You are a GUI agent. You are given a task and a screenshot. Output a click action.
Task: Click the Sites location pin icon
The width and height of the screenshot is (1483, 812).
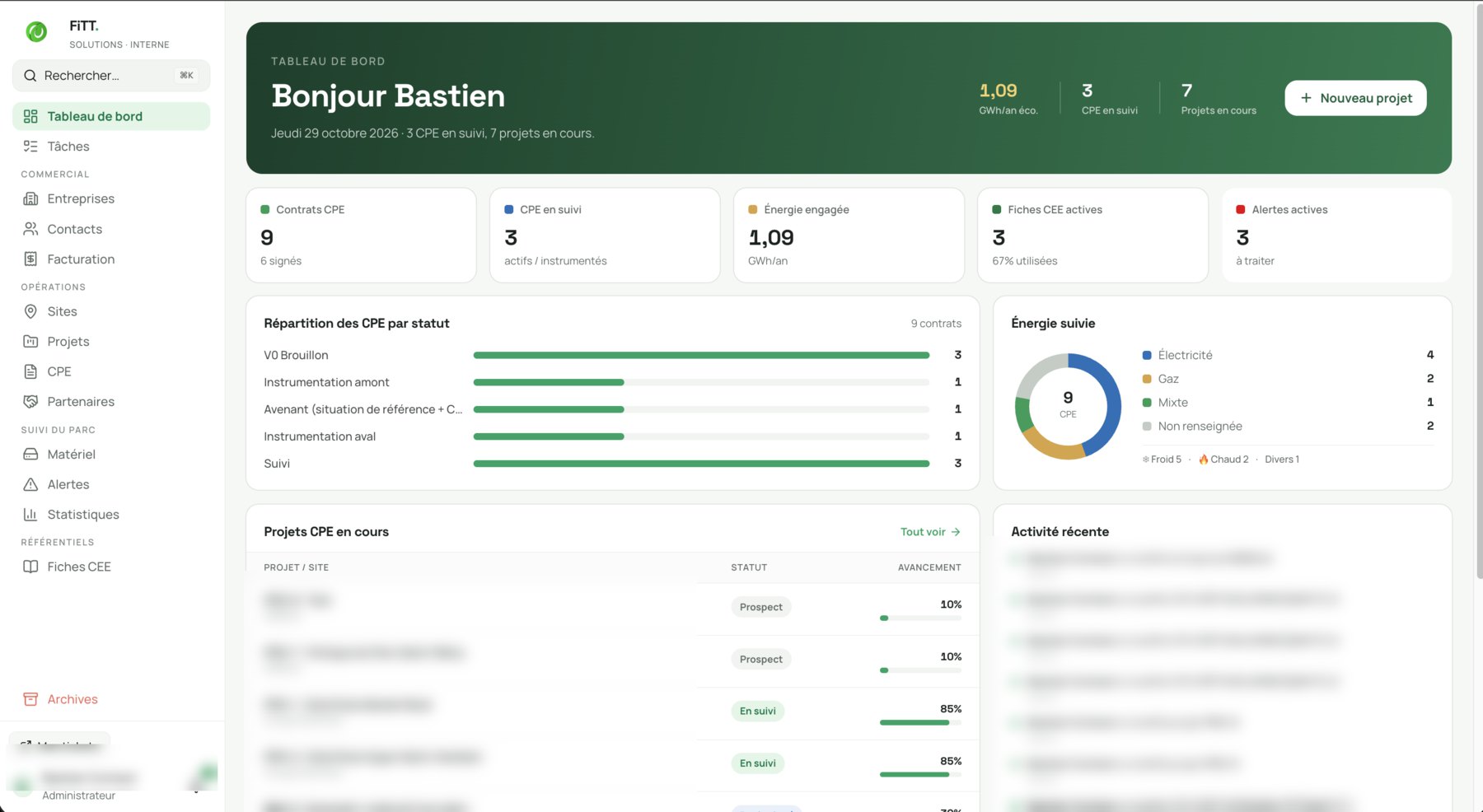coord(30,311)
